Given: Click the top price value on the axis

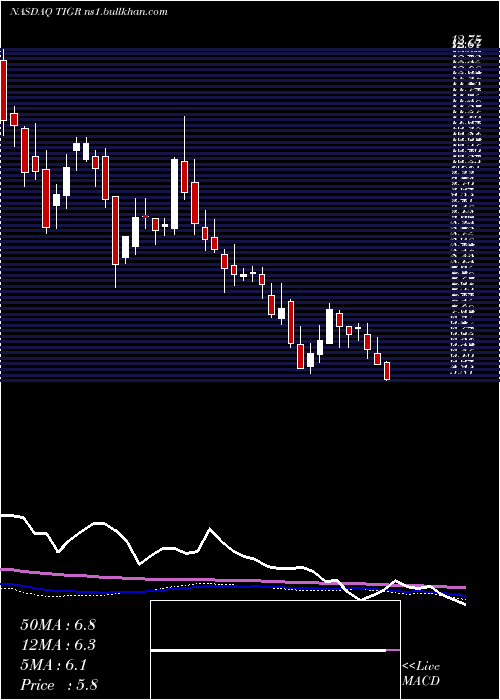Looking at the screenshot, I should [x=466, y=42].
